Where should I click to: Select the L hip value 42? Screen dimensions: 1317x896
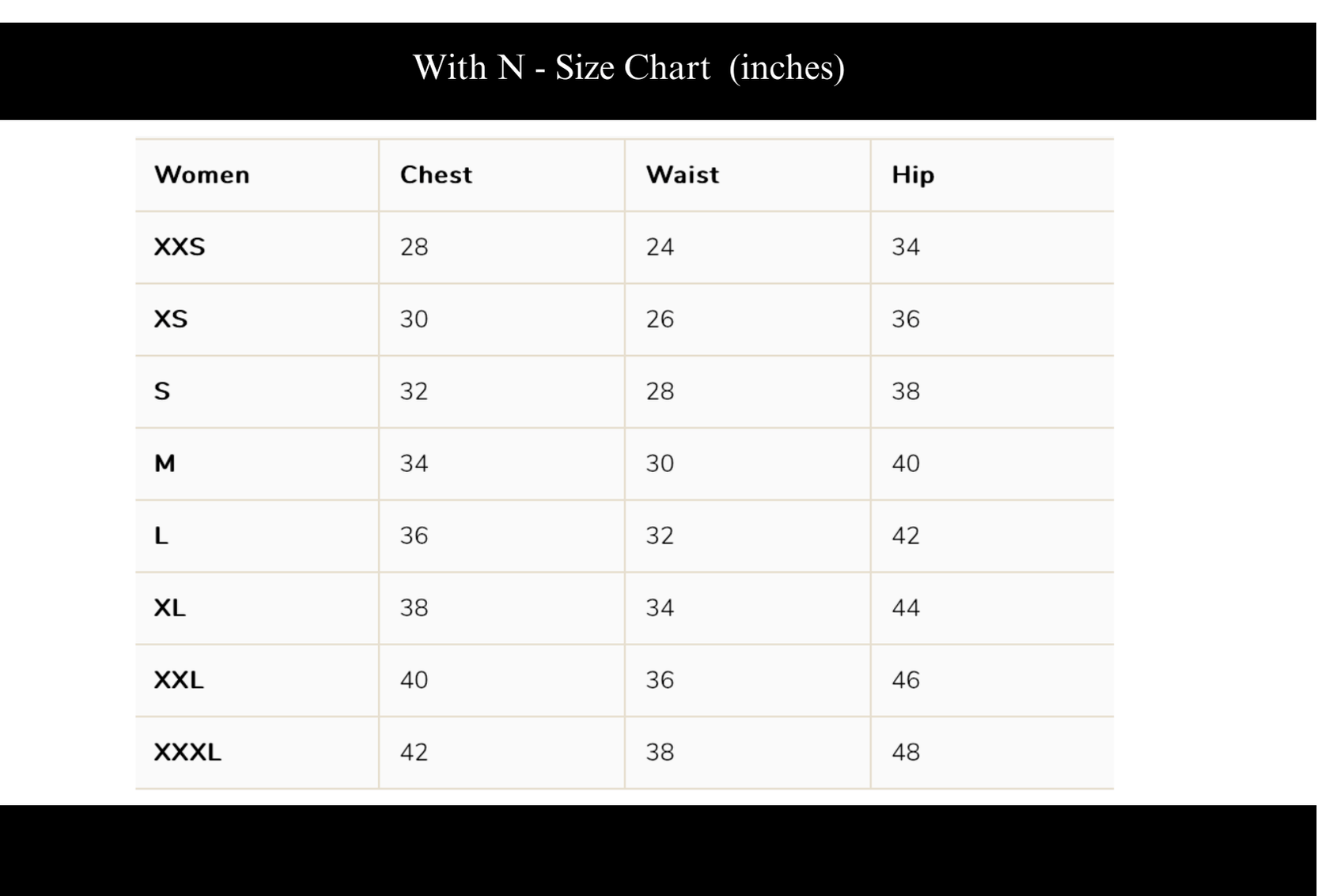(906, 535)
